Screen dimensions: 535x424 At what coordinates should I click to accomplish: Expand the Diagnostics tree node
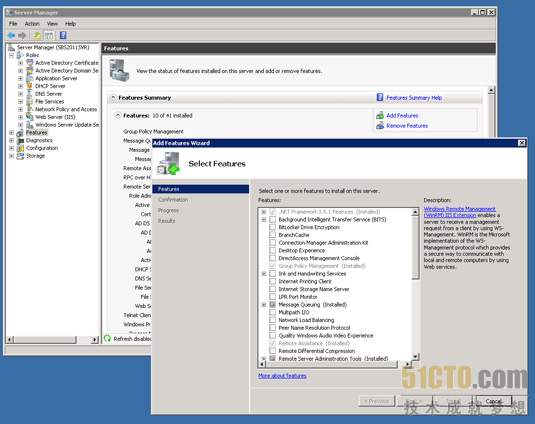click(x=12, y=141)
